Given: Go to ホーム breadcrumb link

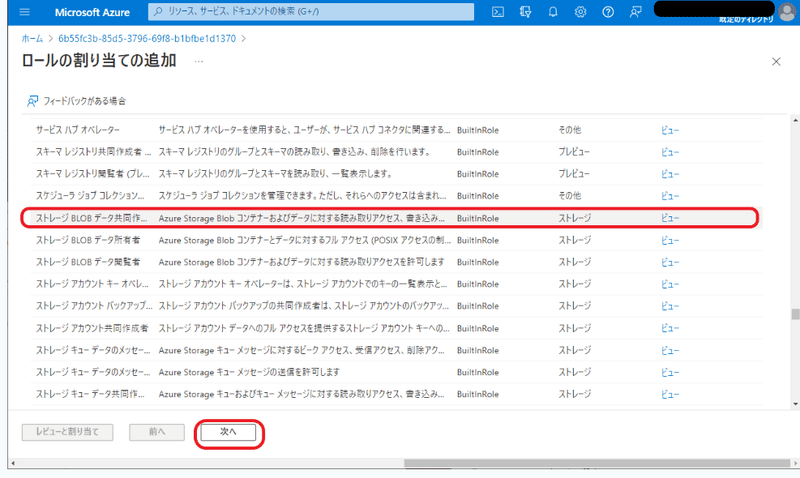Looking at the screenshot, I should [x=32, y=38].
